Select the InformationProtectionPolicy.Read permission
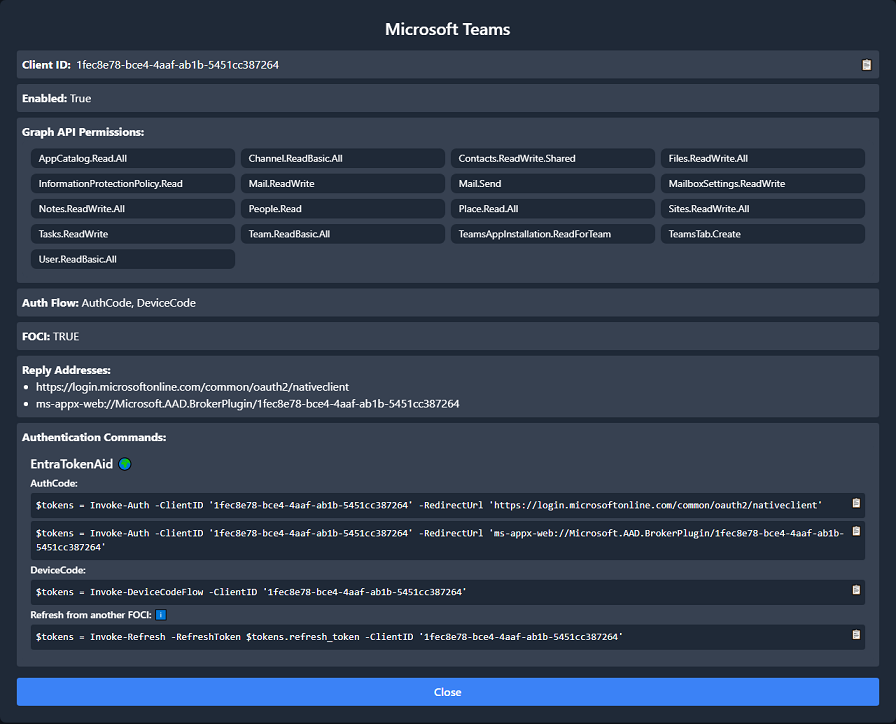Screen dimensions: 896x724 pyautogui.click(x=133, y=183)
